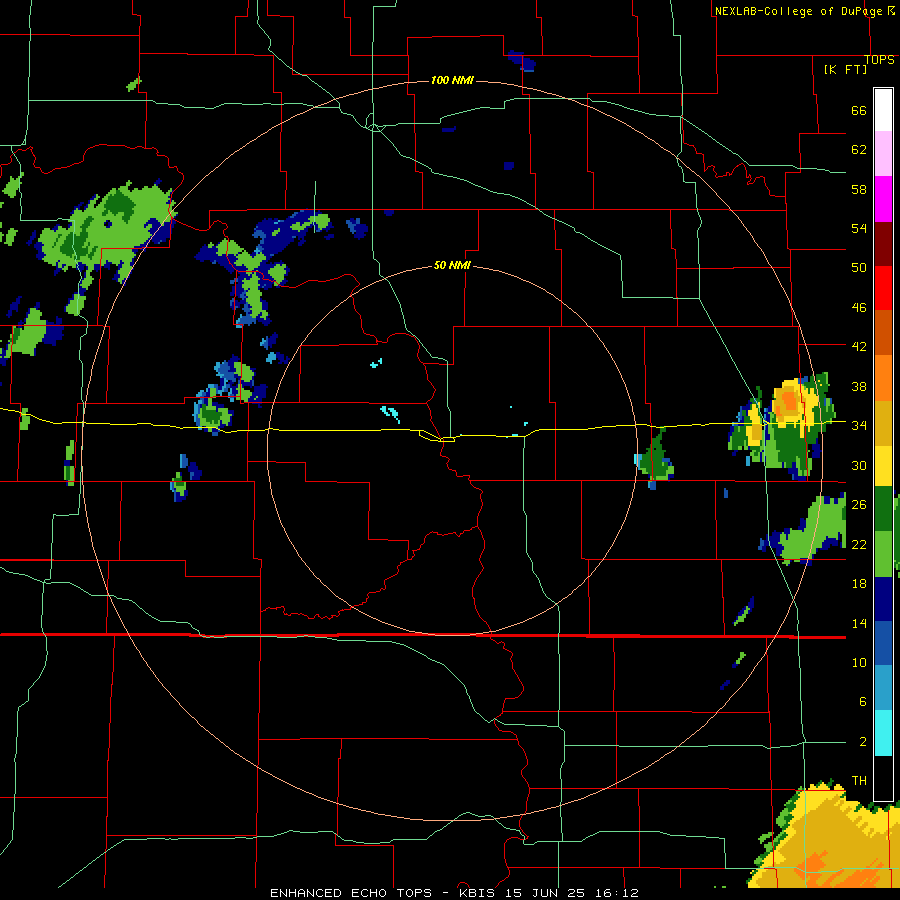Image resolution: width=900 pixels, height=900 pixels.
Task: Click "ENHANCED ECHO TOPS" in the caption
Action: [x=351, y=893]
